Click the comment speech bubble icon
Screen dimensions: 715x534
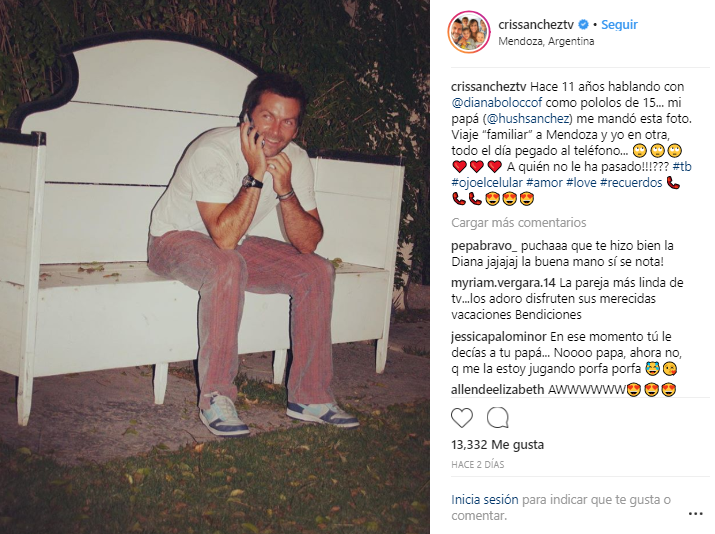pos(497,418)
